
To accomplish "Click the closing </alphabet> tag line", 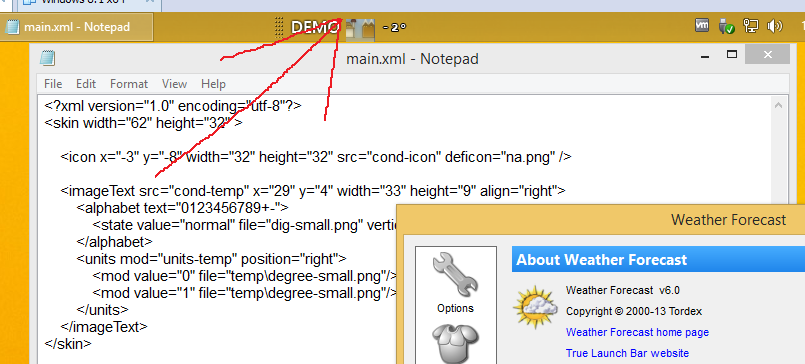I will coord(114,241).
